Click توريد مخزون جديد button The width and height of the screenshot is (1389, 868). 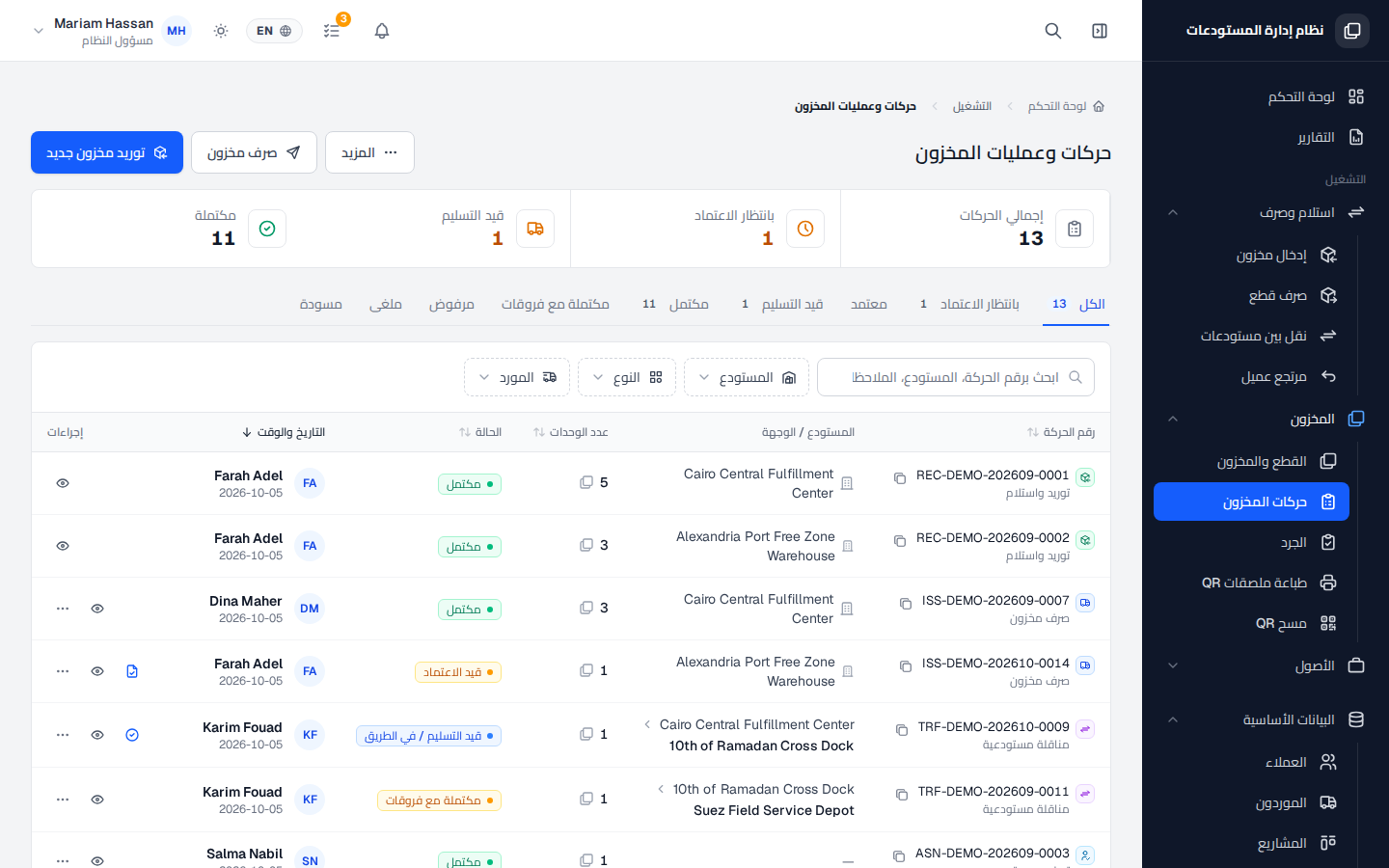(107, 152)
